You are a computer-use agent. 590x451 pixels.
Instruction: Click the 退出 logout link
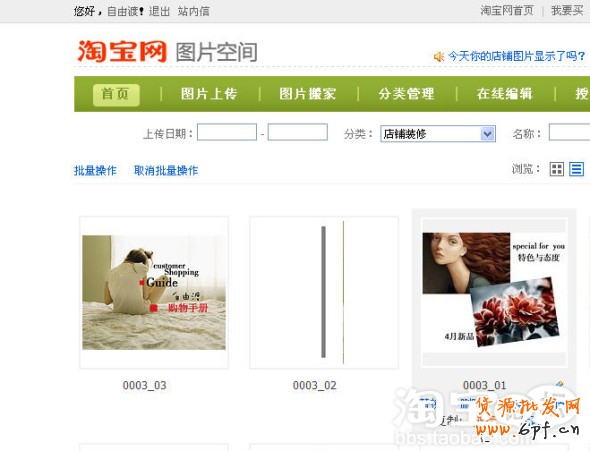pos(159,11)
